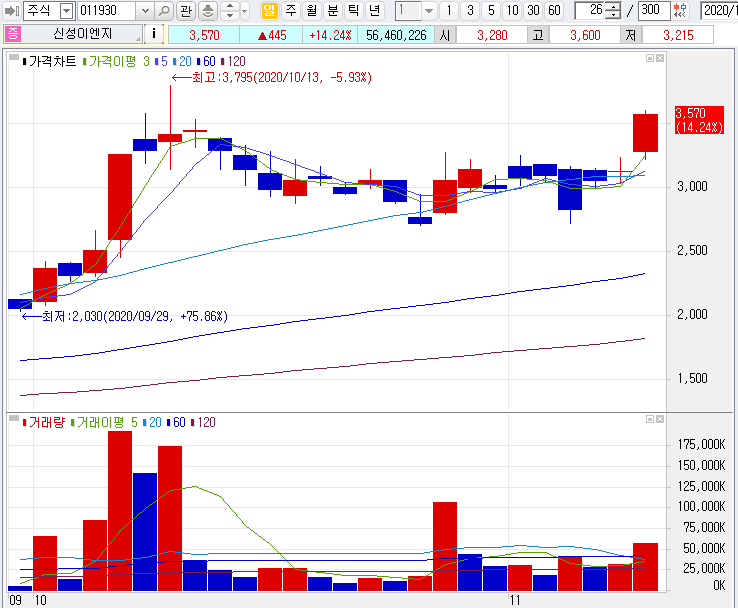The image size is (738, 608).
Task: Click the volume MA 20 legend
Action: coord(152,422)
